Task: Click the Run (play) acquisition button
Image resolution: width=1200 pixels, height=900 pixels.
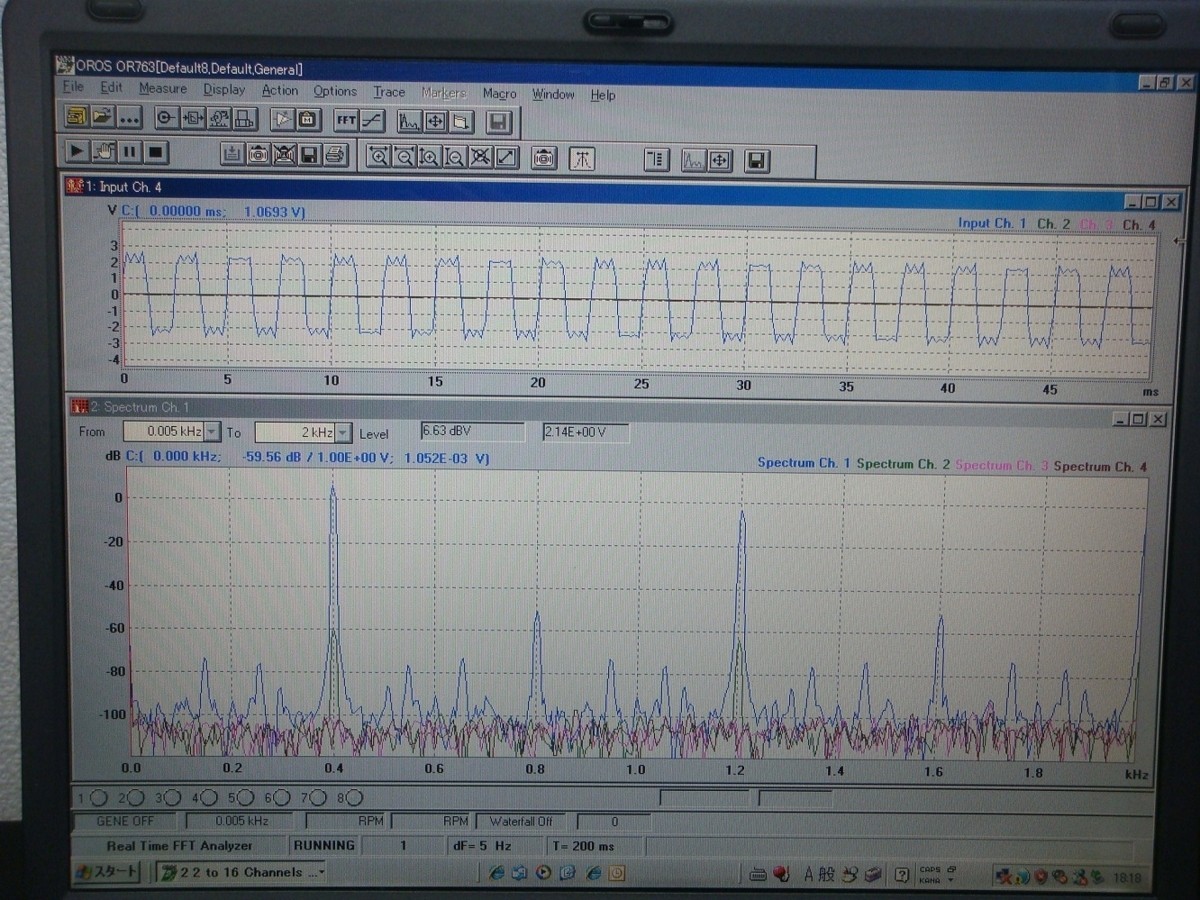Action: click(77, 152)
